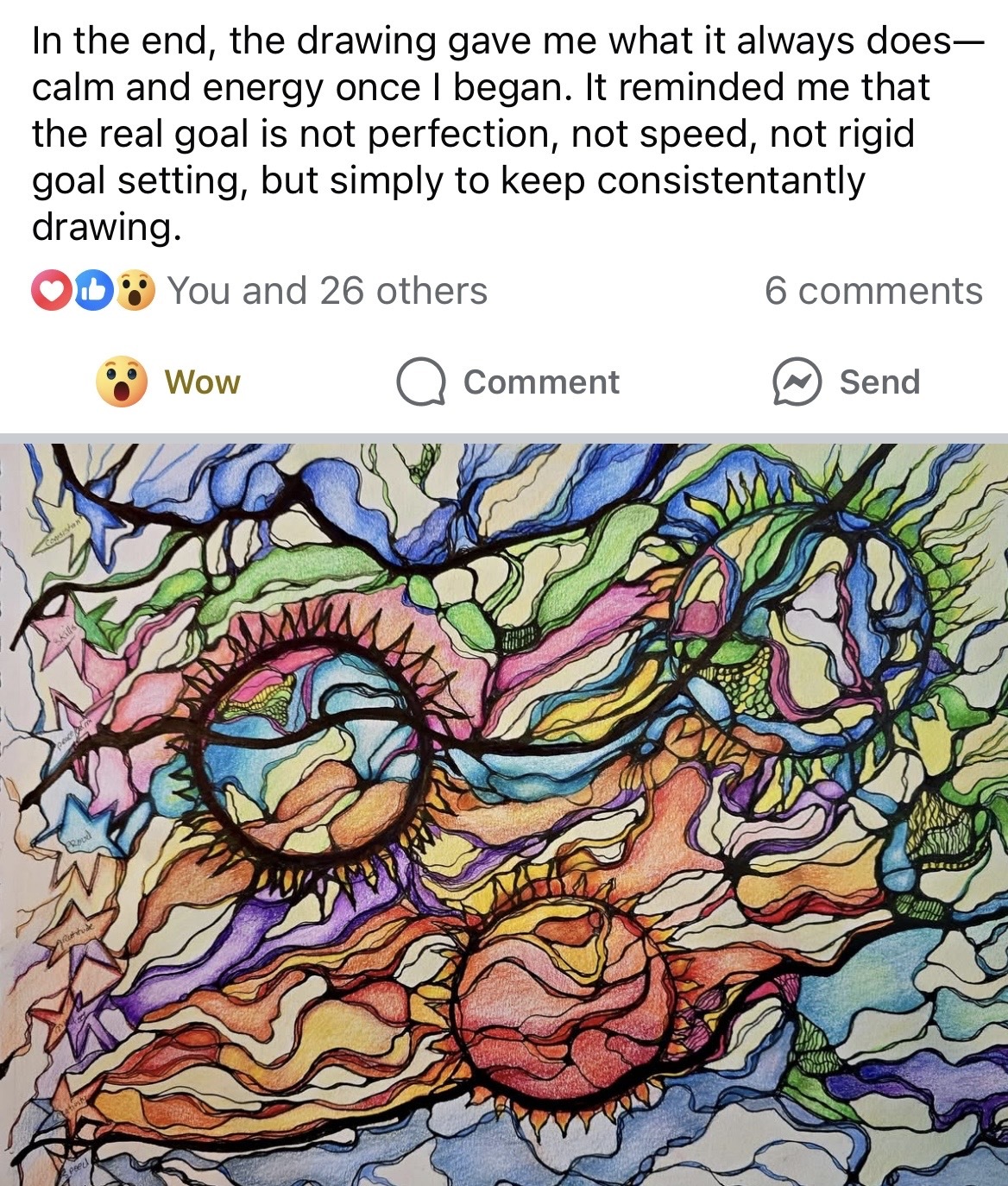Select the Comment button label
Viewport: 1008px width, 1186px height.
point(541,382)
